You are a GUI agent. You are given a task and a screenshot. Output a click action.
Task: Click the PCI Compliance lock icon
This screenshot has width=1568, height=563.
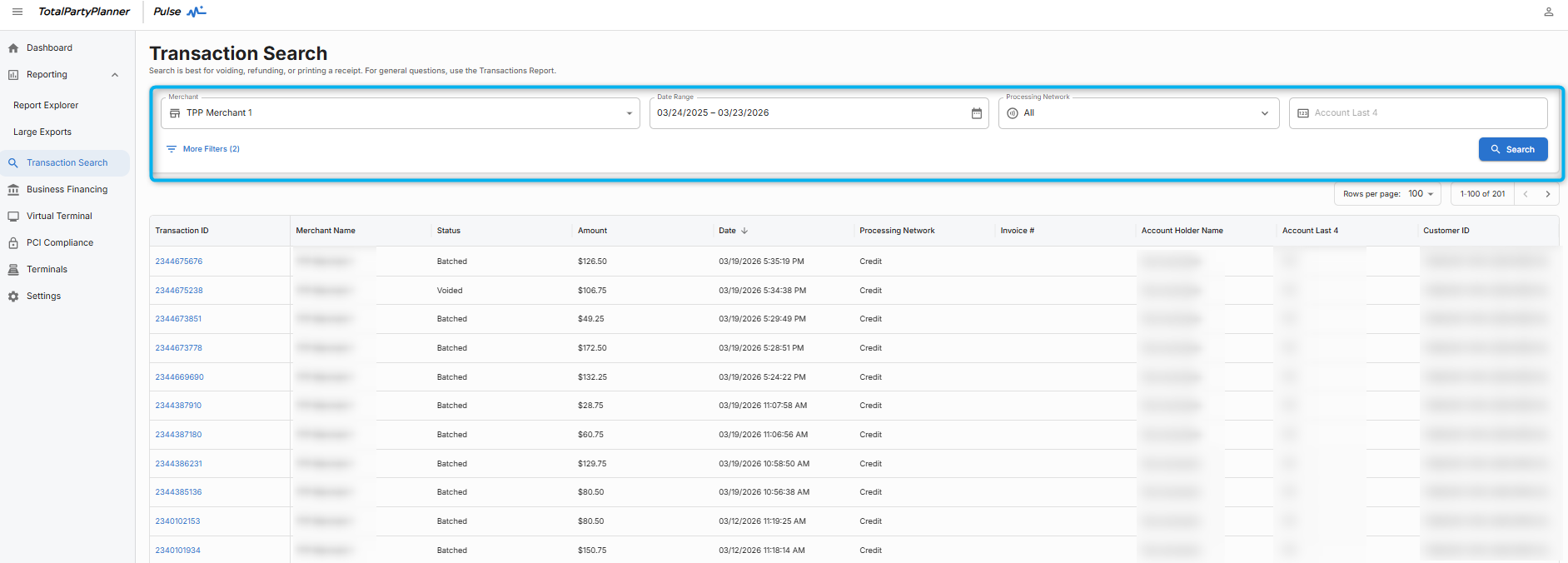click(13, 243)
